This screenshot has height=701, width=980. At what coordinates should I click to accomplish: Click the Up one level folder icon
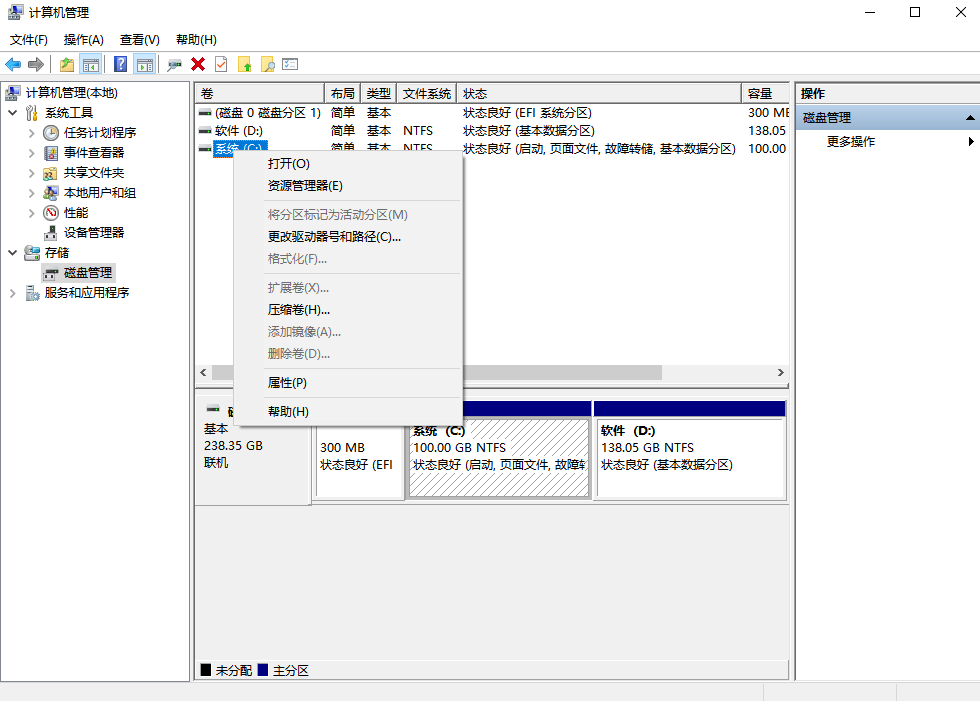(66, 64)
